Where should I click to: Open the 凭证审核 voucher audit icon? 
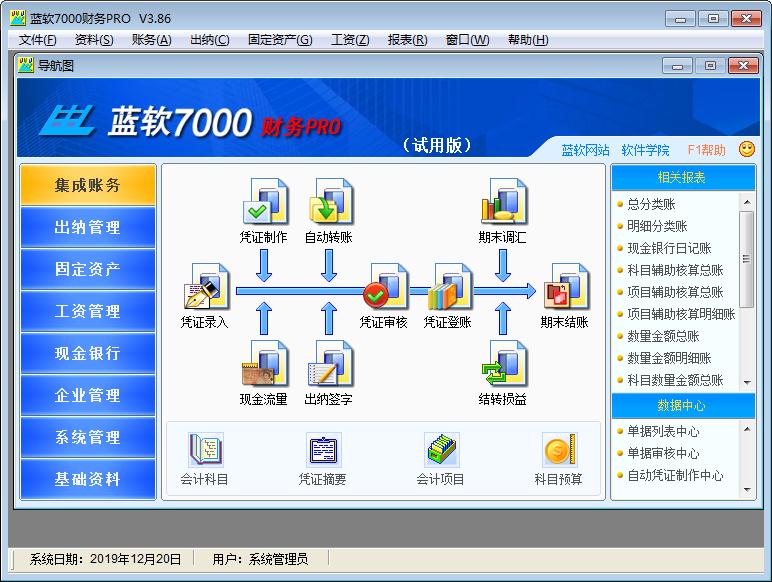[x=385, y=286]
